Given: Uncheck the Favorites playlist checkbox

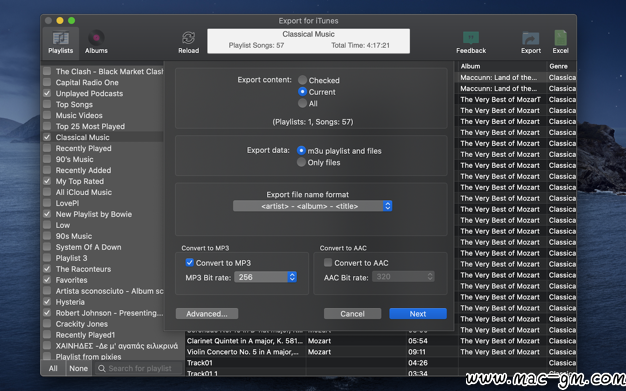Looking at the screenshot, I should tap(47, 280).
